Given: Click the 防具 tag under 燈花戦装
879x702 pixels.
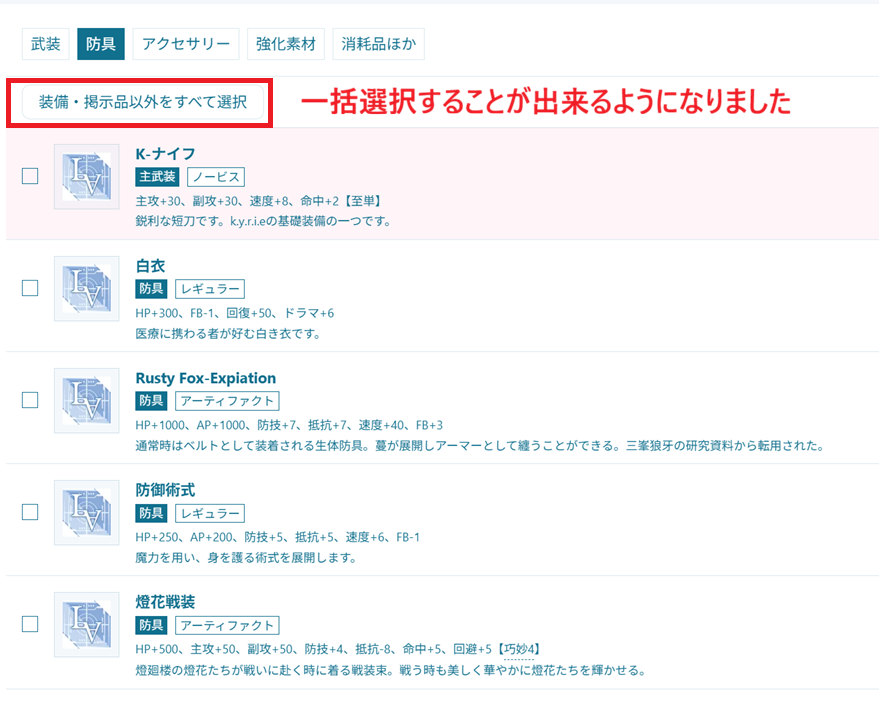Looking at the screenshot, I should [x=151, y=626].
